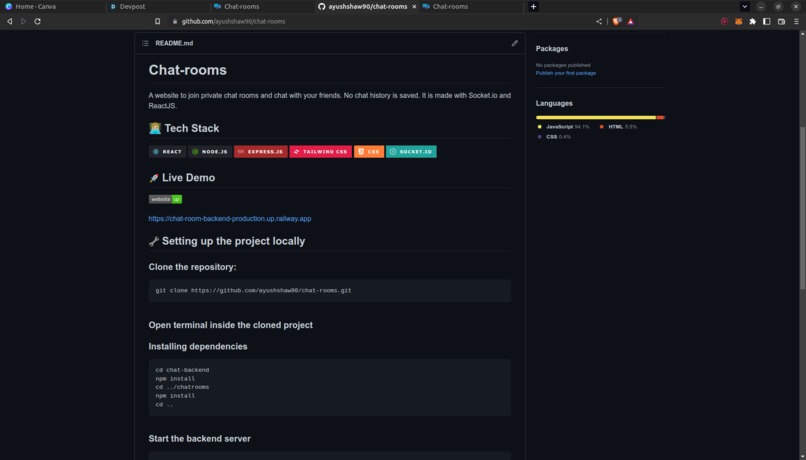This screenshot has height=460, width=806.
Task: Click the red HTML language bar segment
Action: 661,118
